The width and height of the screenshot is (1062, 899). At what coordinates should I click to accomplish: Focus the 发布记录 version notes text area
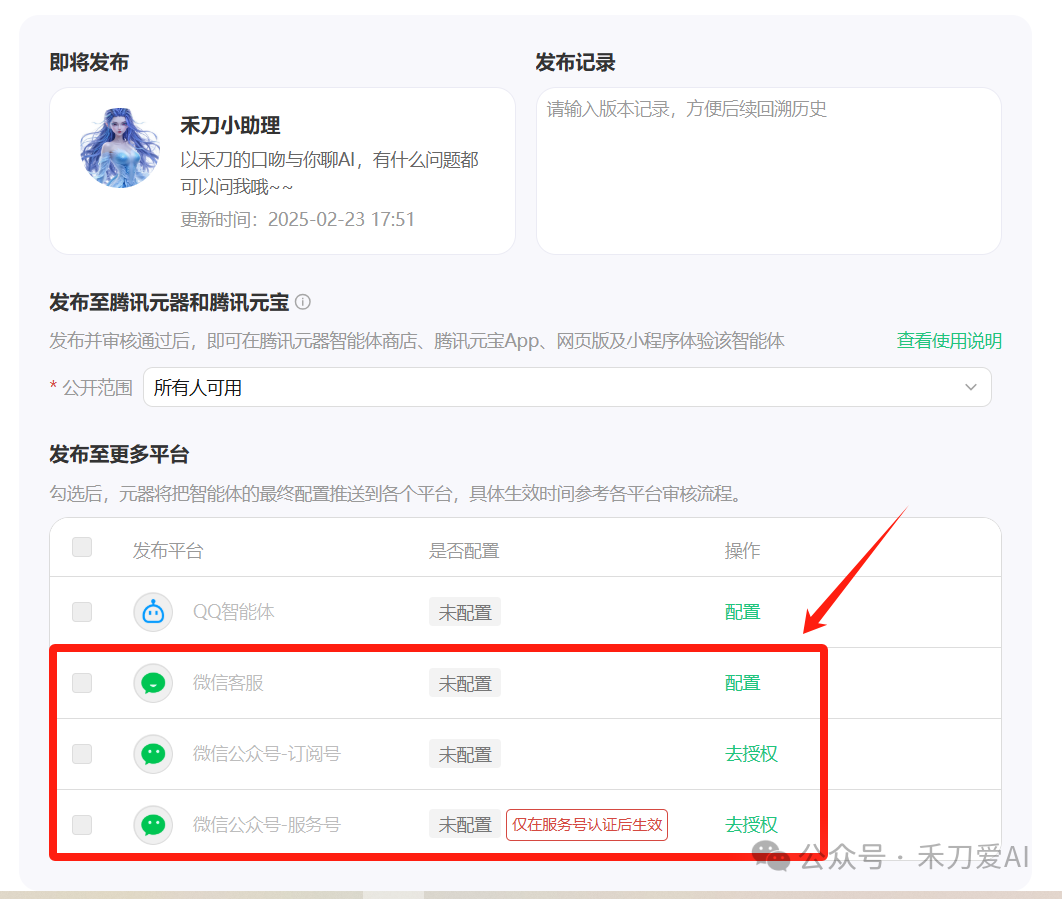point(769,171)
